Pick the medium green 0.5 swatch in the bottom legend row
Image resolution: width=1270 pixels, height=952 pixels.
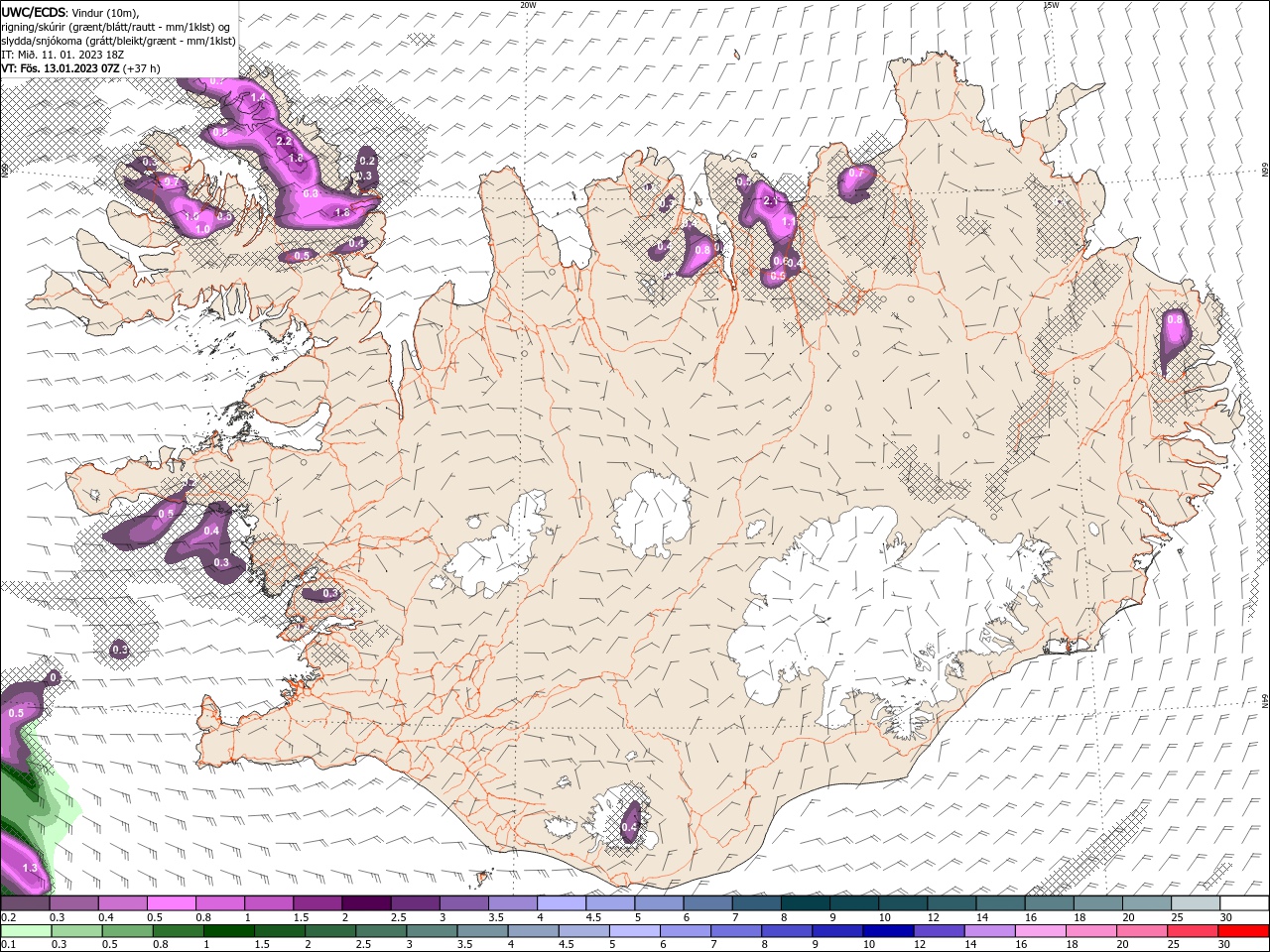click(x=127, y=931)
